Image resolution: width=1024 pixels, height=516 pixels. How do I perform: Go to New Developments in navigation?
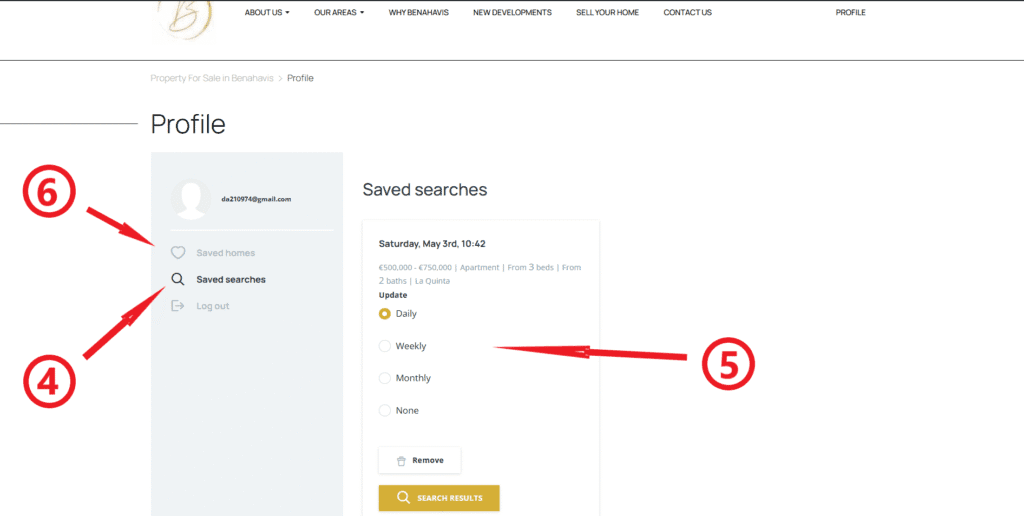coord(512,13)
